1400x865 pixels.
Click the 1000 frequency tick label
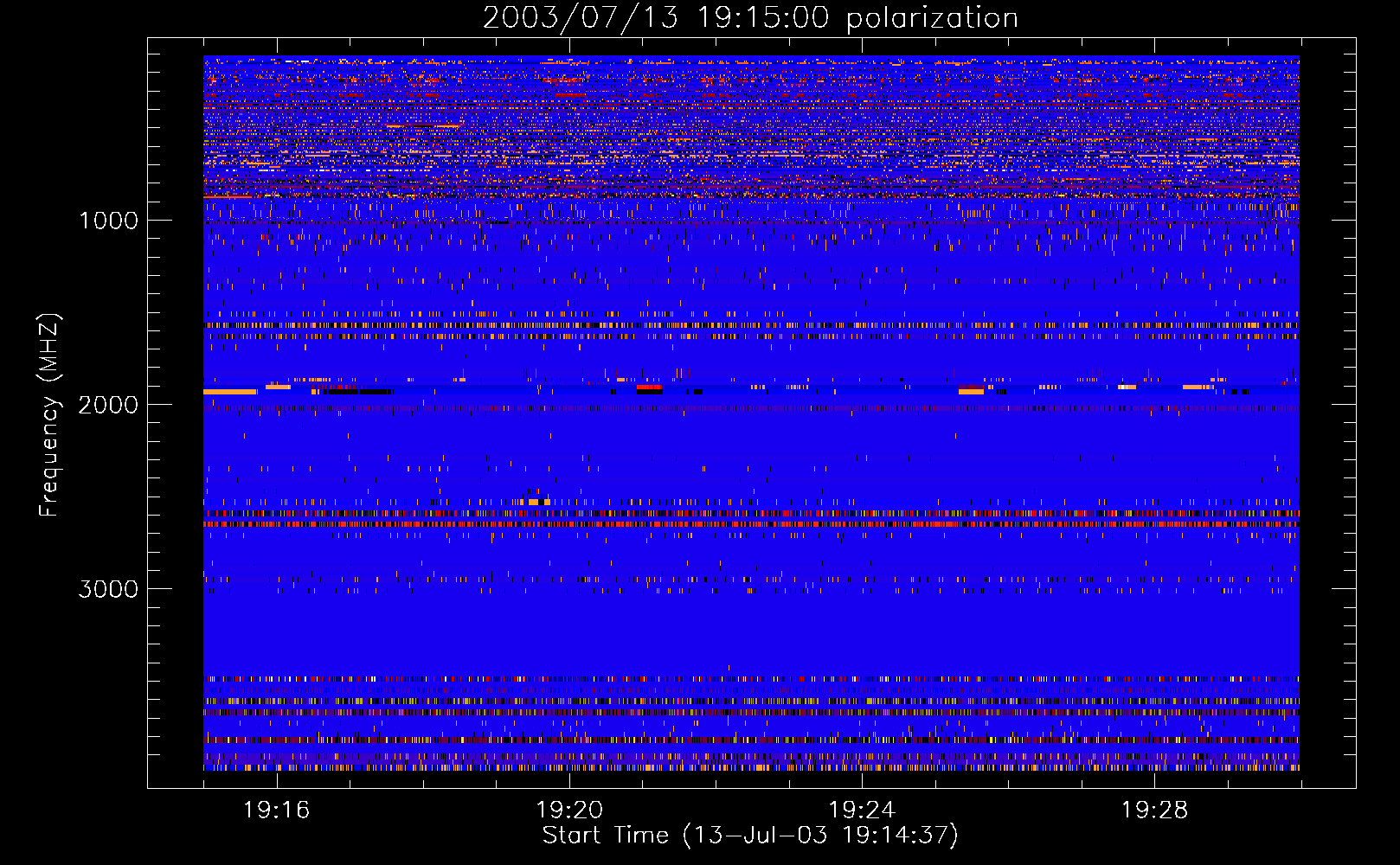pyautogui.click(x=108, y=221)
